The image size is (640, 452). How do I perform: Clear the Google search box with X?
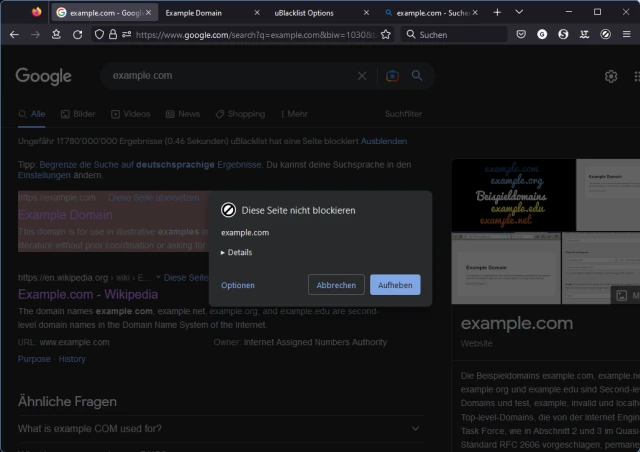[x=363, y=76]
